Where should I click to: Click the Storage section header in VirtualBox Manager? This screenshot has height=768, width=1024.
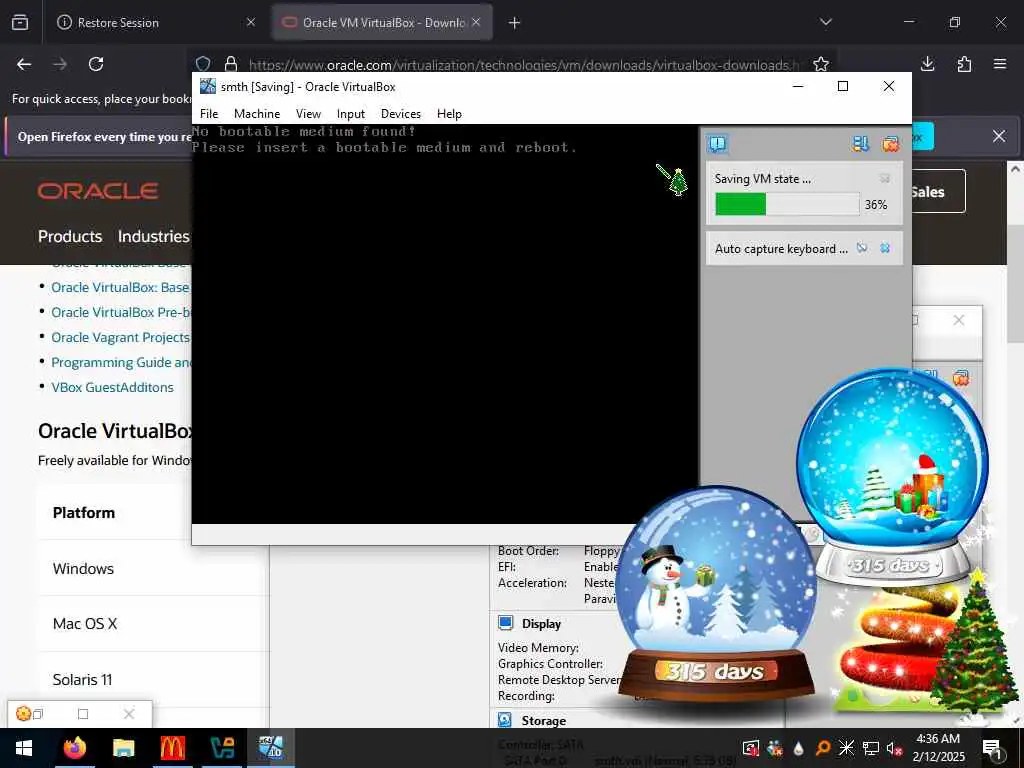pos(543,721)
